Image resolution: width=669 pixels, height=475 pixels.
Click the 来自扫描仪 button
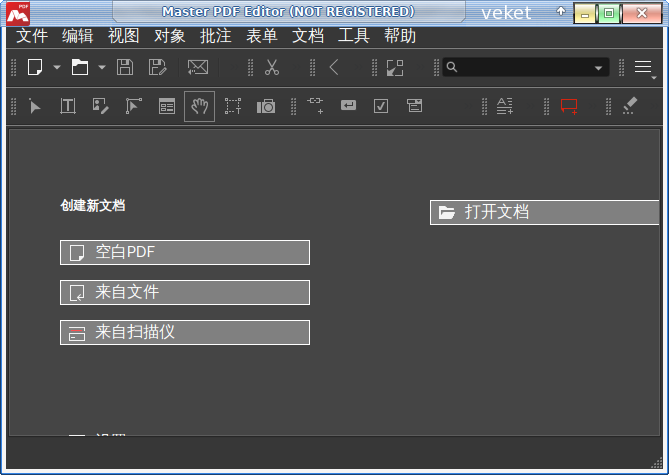[x=185, y=332]
